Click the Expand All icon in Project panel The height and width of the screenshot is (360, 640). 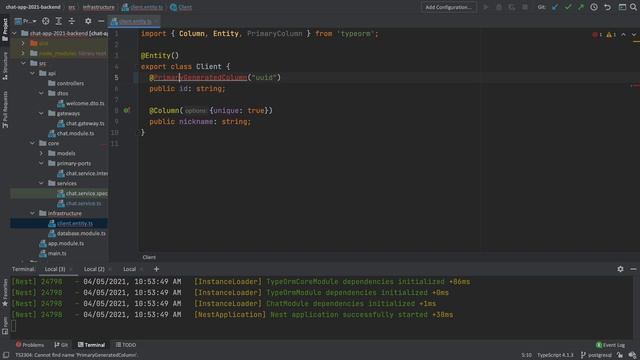coord(59,21)
